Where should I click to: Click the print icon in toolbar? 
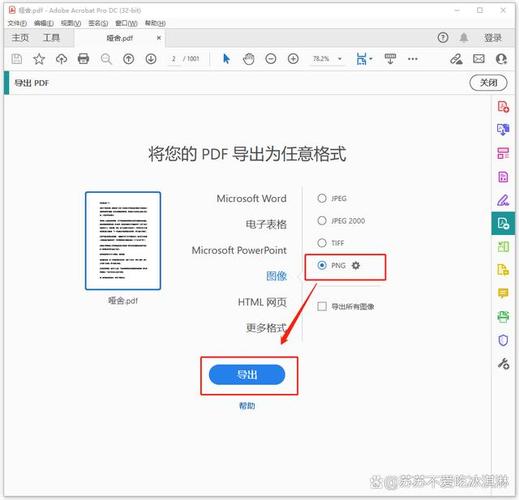tap(83, 59)
